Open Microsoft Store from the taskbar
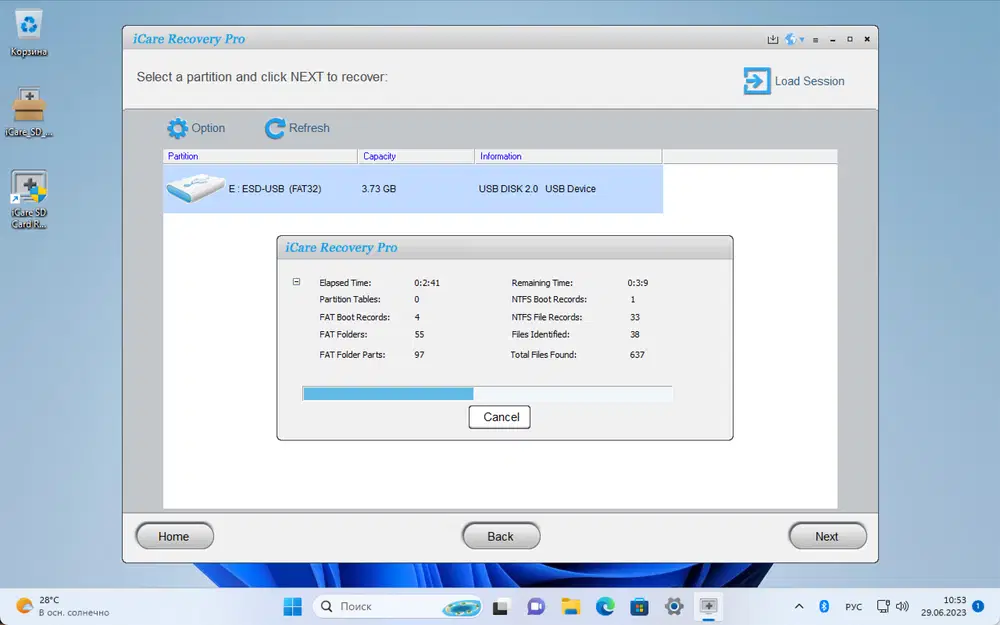 pos(639,607)
